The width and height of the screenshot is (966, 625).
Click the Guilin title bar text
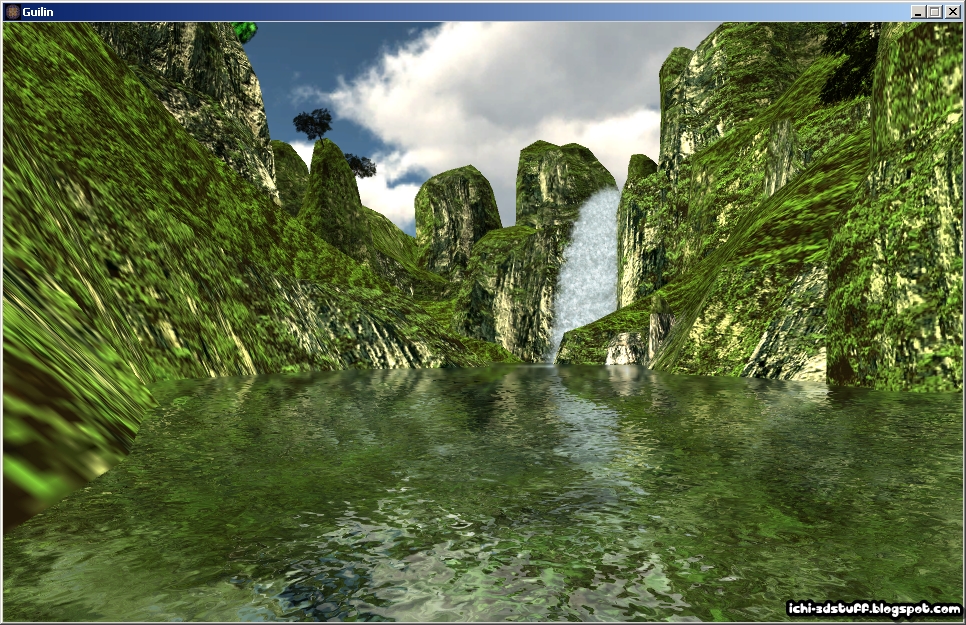point(38,12)
